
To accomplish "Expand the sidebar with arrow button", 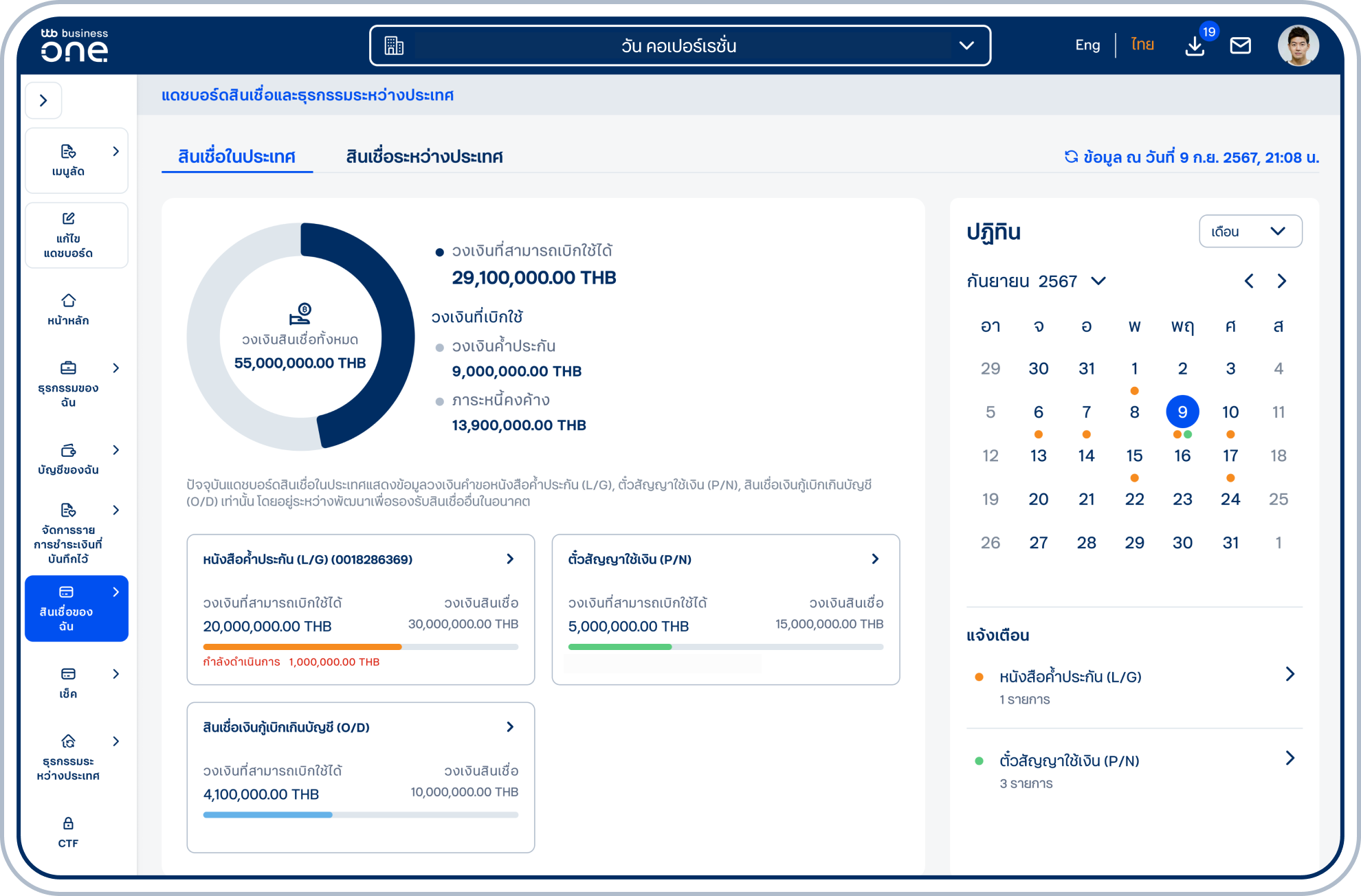I will (x=43, y=100).
